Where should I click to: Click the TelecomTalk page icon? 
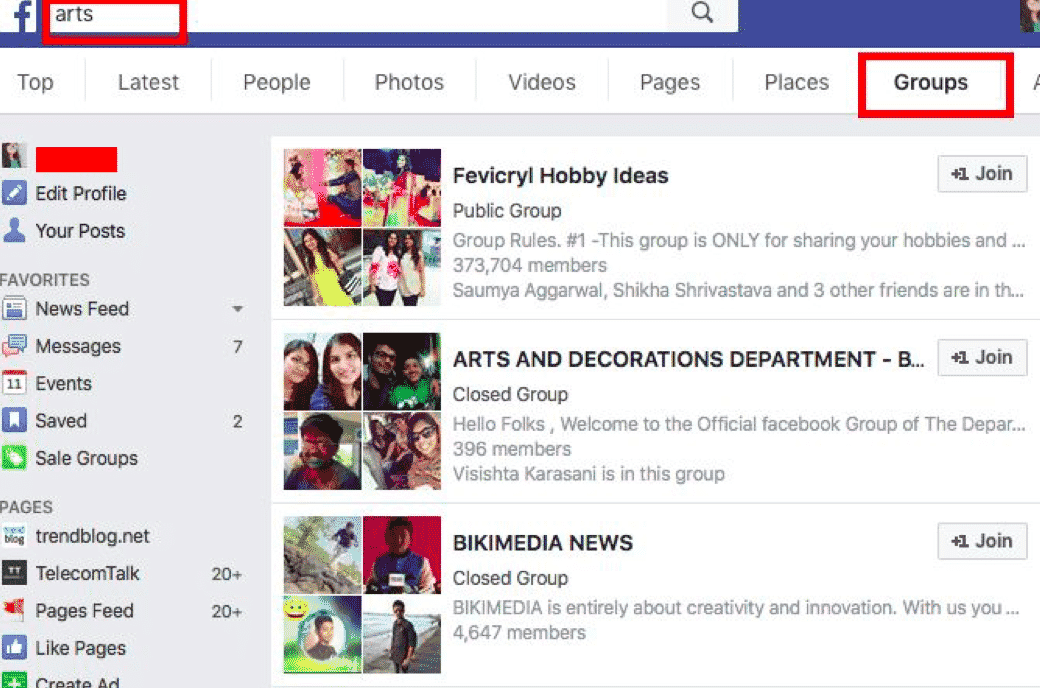coord(14,573)
